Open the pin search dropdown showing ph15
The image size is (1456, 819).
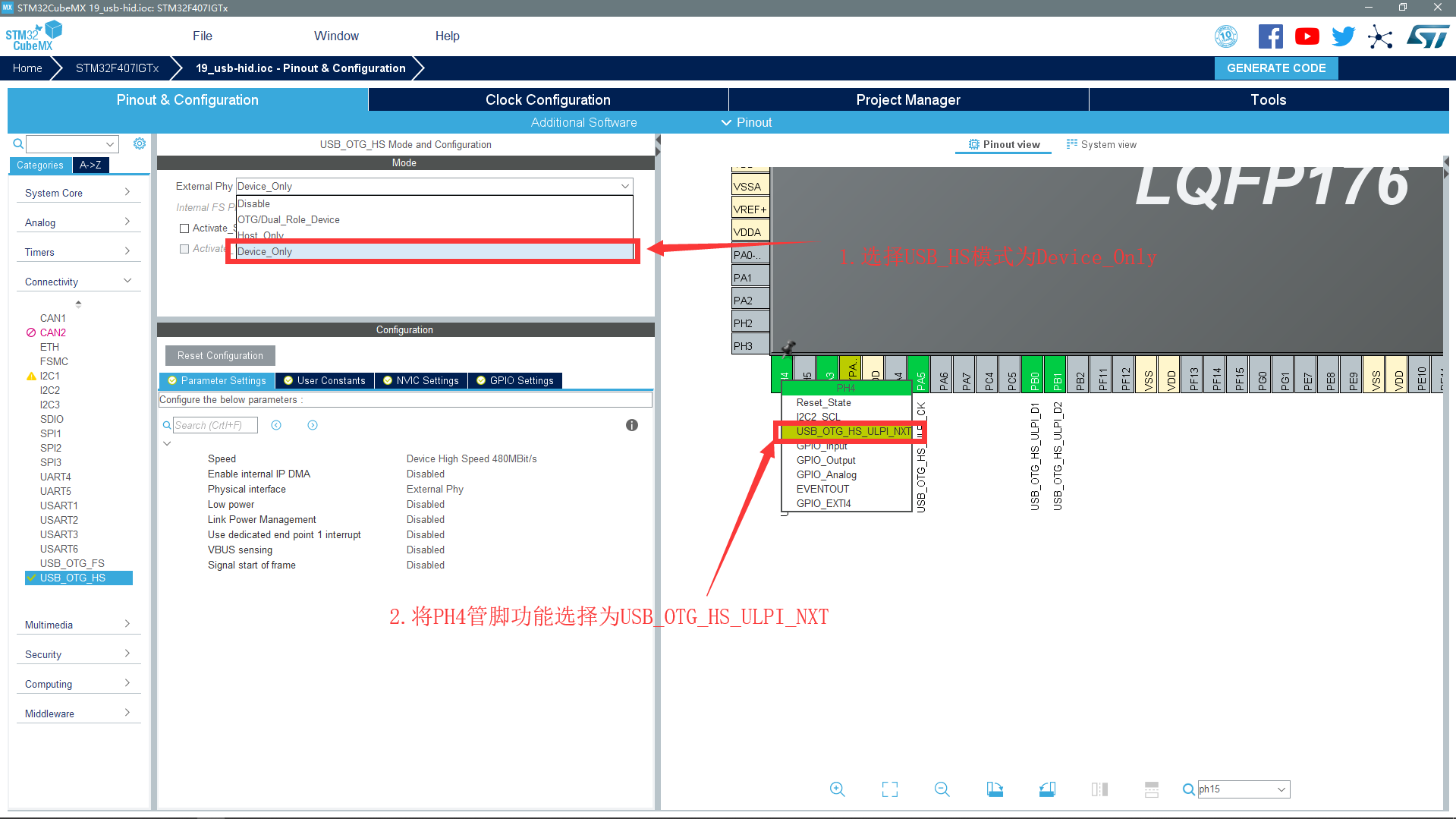[1281, 789]
